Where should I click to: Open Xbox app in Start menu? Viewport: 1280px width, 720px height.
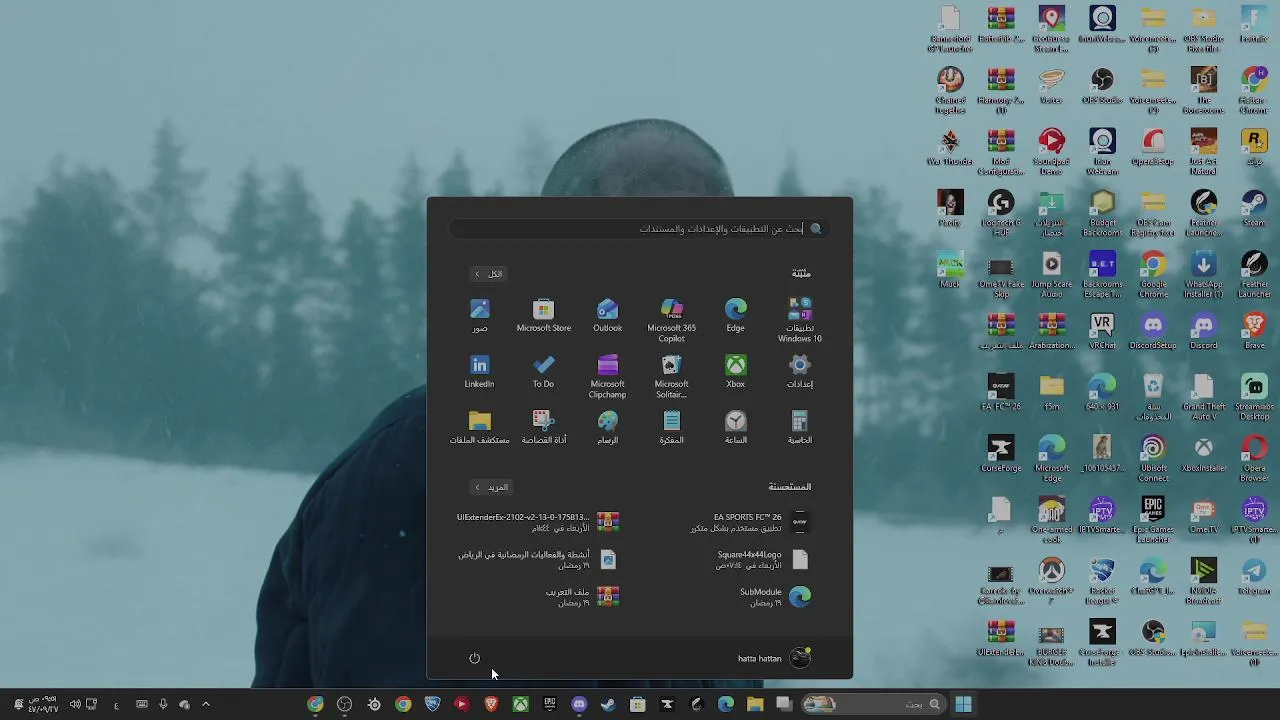click(x=735, y=372)
